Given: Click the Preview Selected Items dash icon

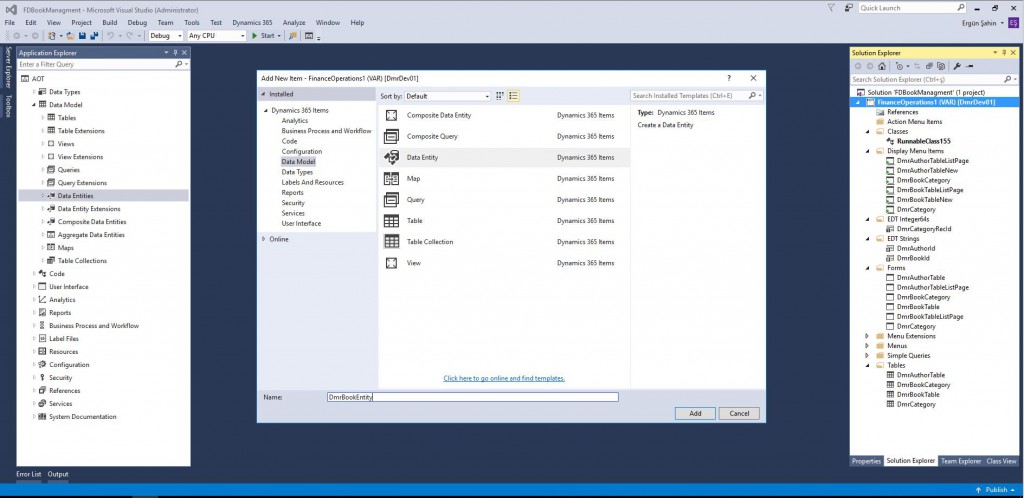Looking at the screenshot, I should click(969, 66).
